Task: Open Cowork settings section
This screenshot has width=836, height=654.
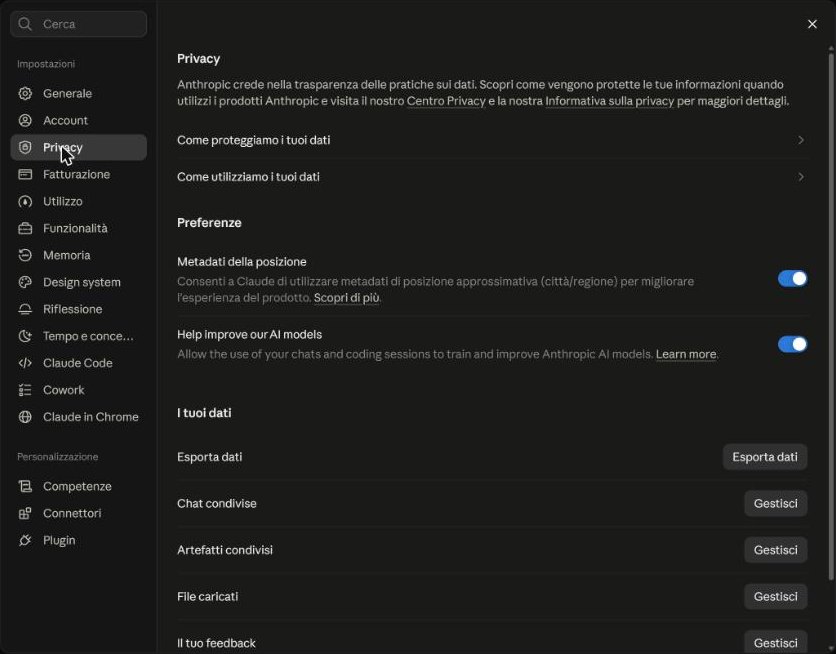Action: tap(78, 390)
